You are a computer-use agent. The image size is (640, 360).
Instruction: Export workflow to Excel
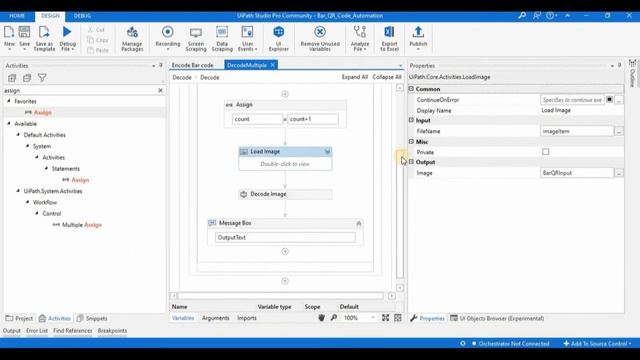coord(389,38)
